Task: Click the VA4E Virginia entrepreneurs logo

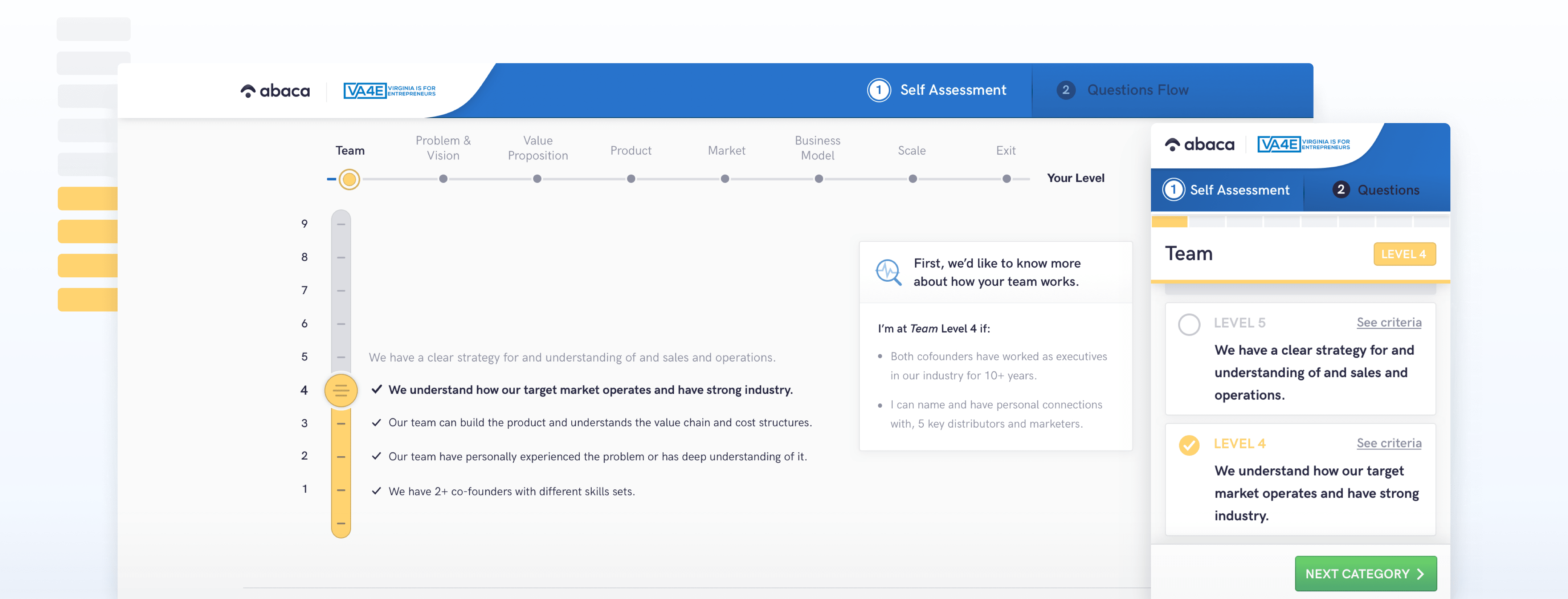Action: (x=389, y=91)
